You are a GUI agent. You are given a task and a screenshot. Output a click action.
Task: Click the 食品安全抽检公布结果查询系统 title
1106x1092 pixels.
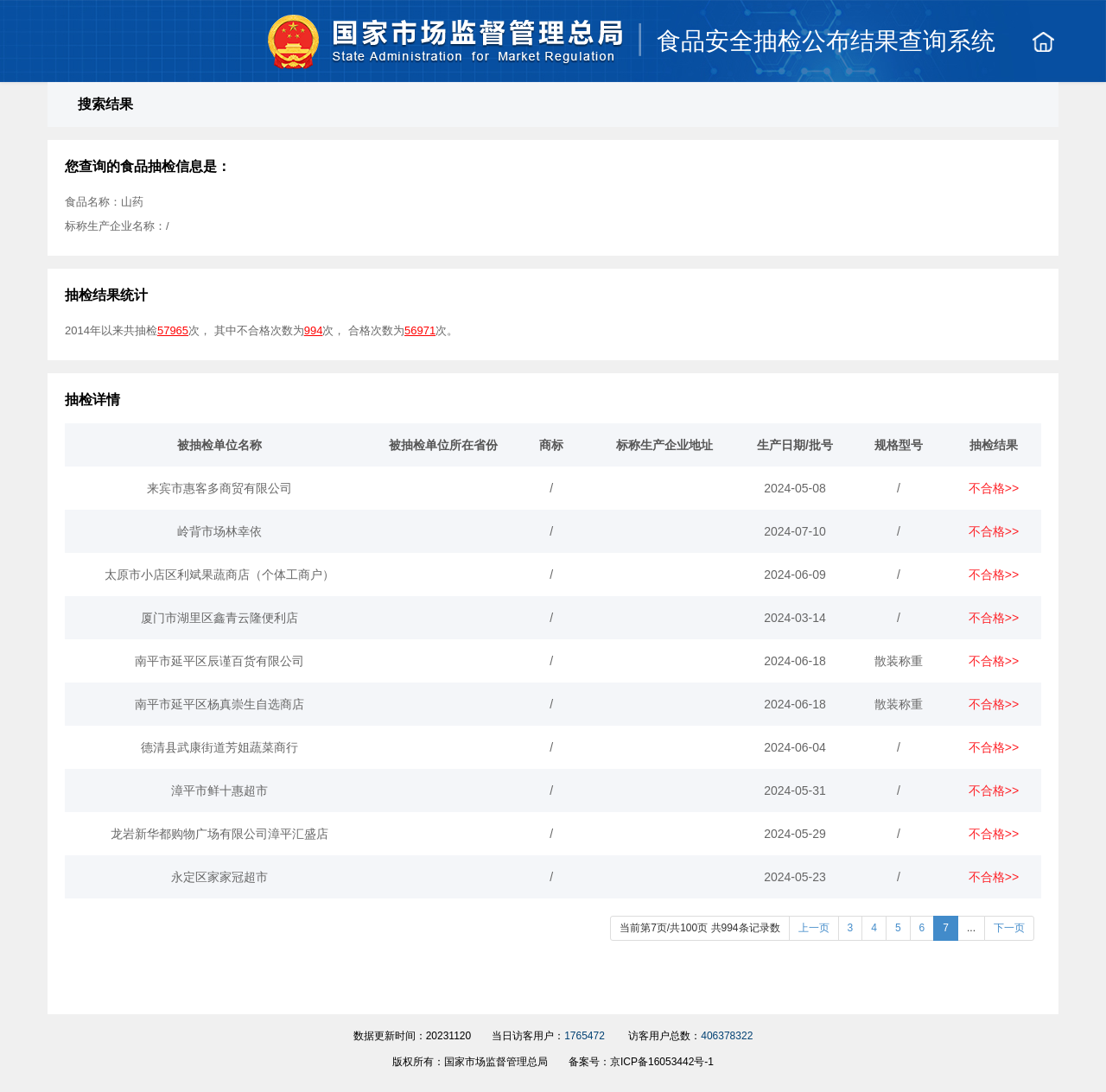pyautogui.click(x=826, y=41)
